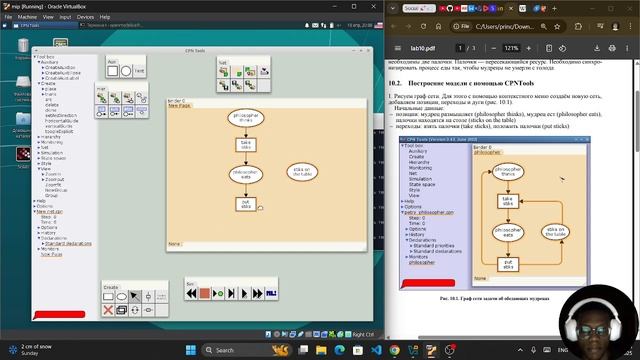Bookmark this page with the star icon
The width and height of the screenshot is (640, 360).
(557, 27)
